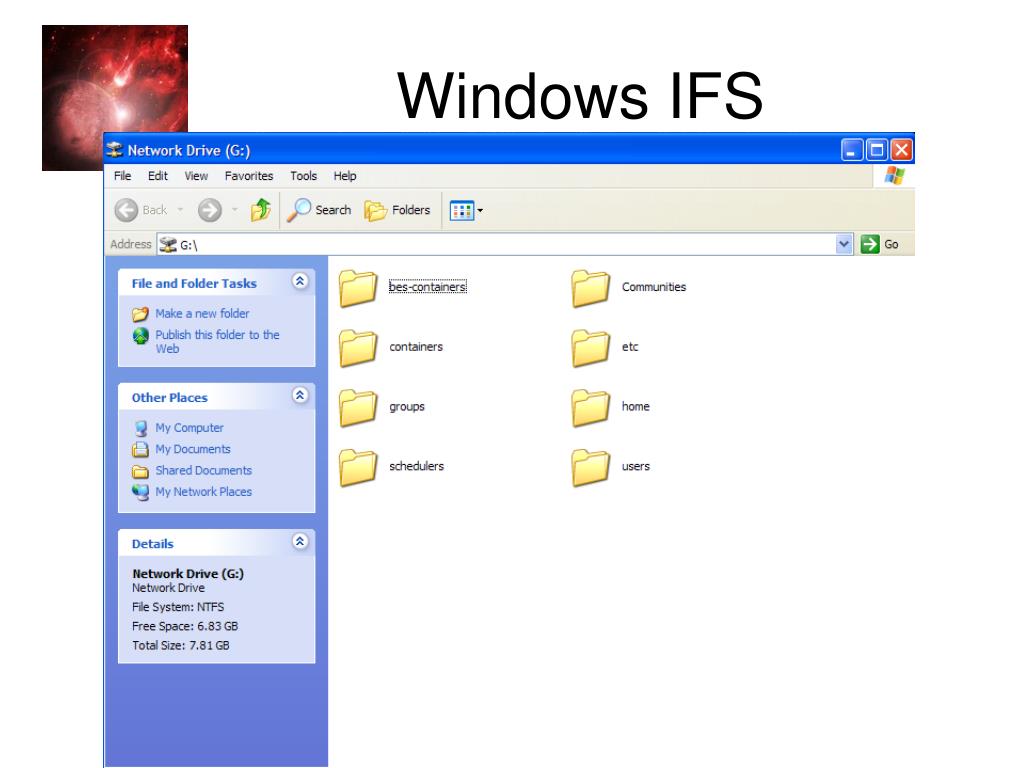Open the Tools menu
This screenshot has width=1024, height=768.
303,176
